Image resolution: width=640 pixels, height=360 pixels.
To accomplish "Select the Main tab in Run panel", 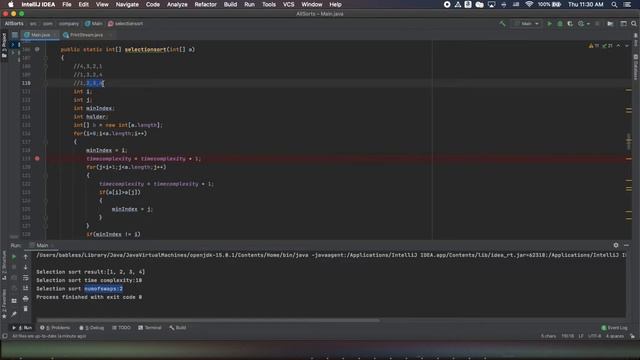I will click(x=41, y=245).
